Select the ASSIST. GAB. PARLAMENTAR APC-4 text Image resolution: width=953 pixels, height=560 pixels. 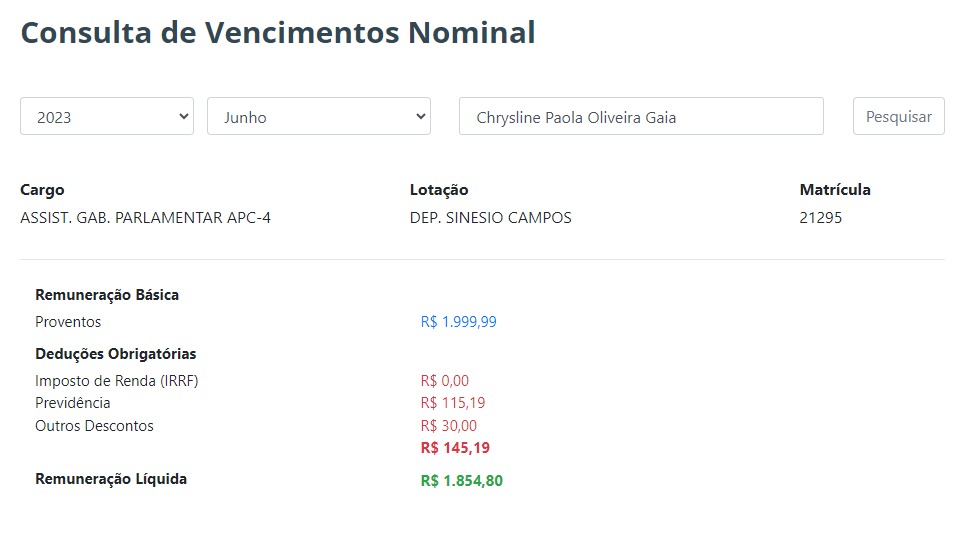pyautogui.click(x=145, y=218)
